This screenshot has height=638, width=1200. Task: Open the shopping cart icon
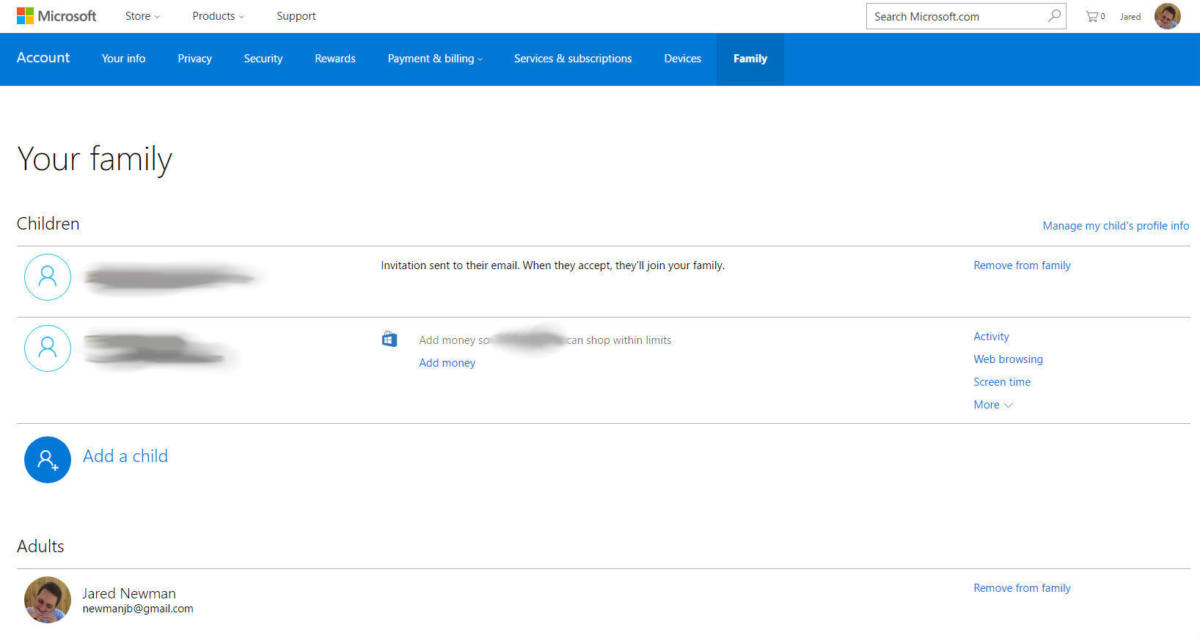(1094, 16)
